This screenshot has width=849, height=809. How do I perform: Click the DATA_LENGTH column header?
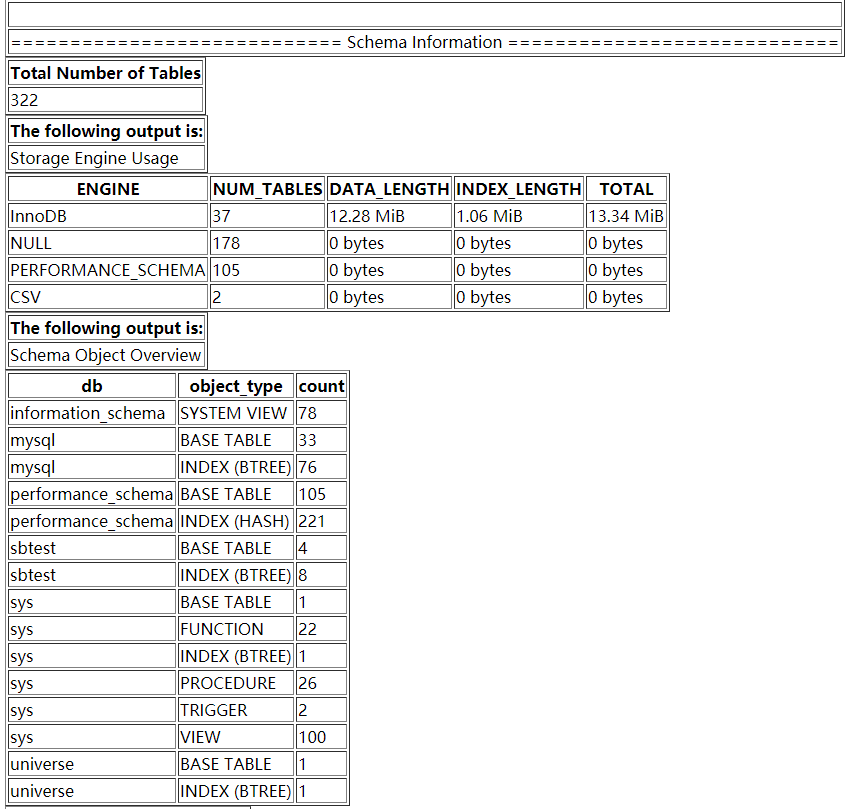[389, 189]
